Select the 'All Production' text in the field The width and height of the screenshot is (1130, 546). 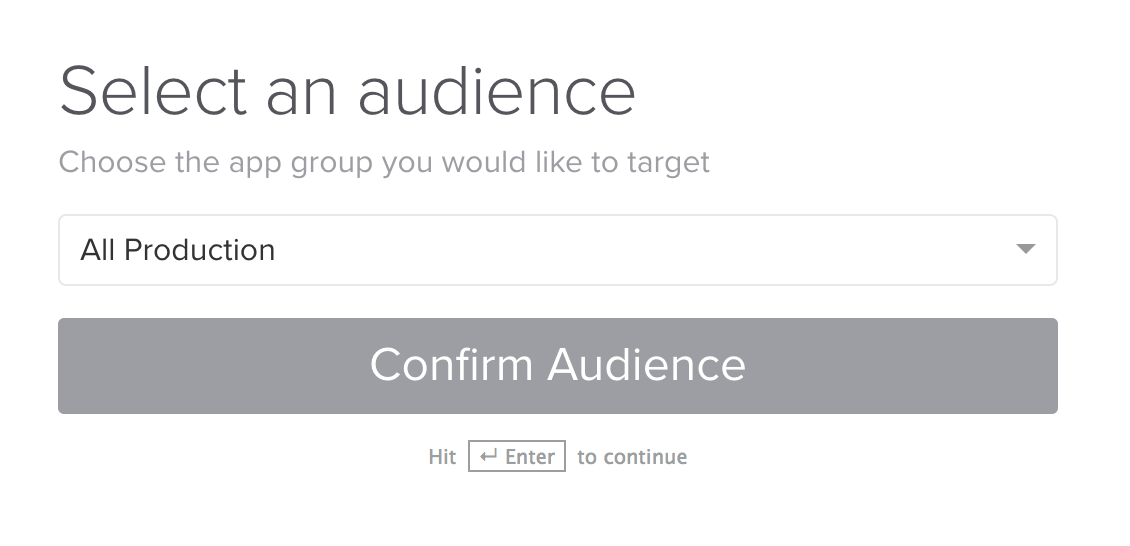[178, 250]
